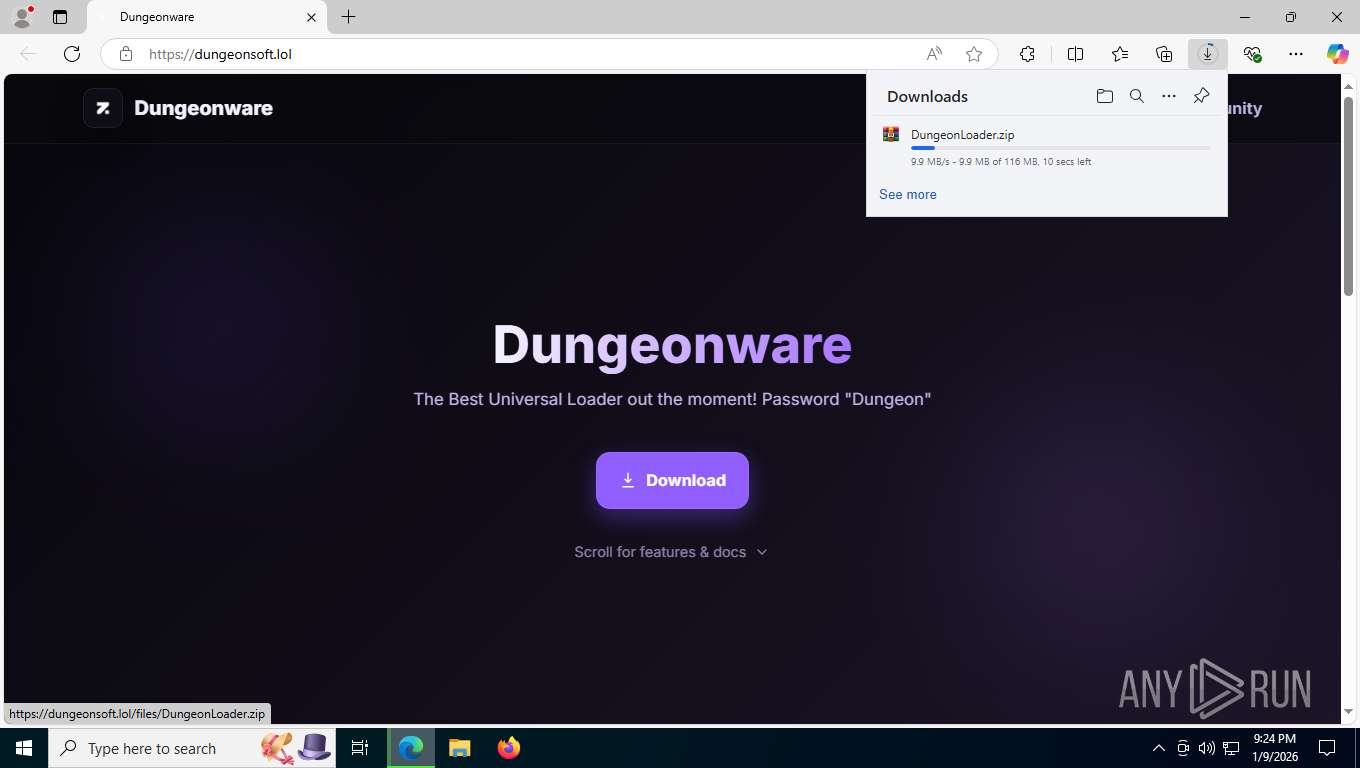Open the browser profile icon

tap(21, 17)
